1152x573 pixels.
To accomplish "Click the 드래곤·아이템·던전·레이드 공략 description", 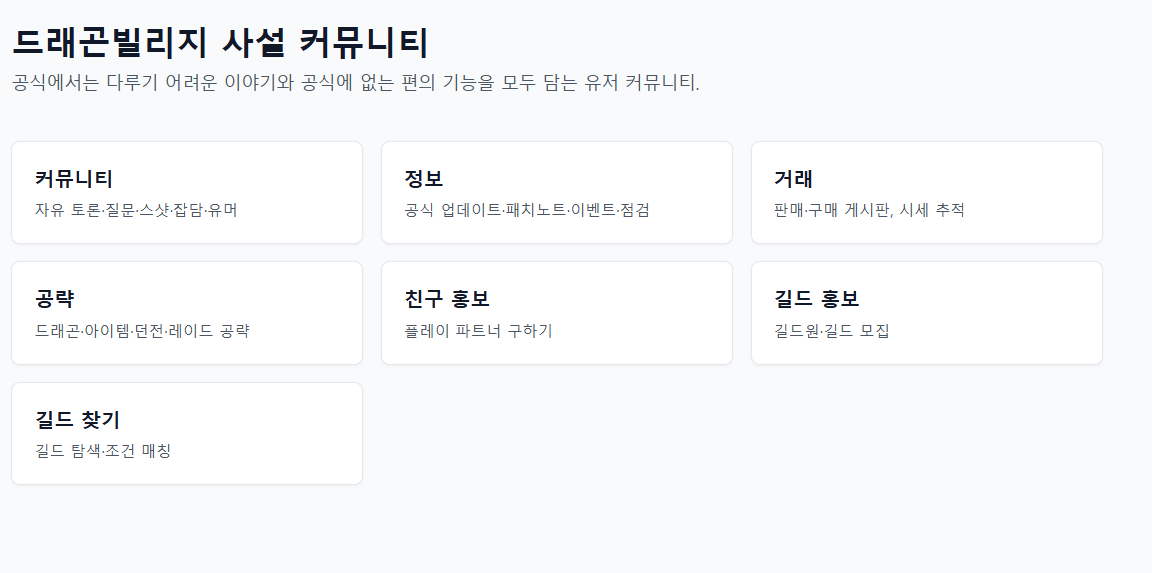I will [142, 331].
